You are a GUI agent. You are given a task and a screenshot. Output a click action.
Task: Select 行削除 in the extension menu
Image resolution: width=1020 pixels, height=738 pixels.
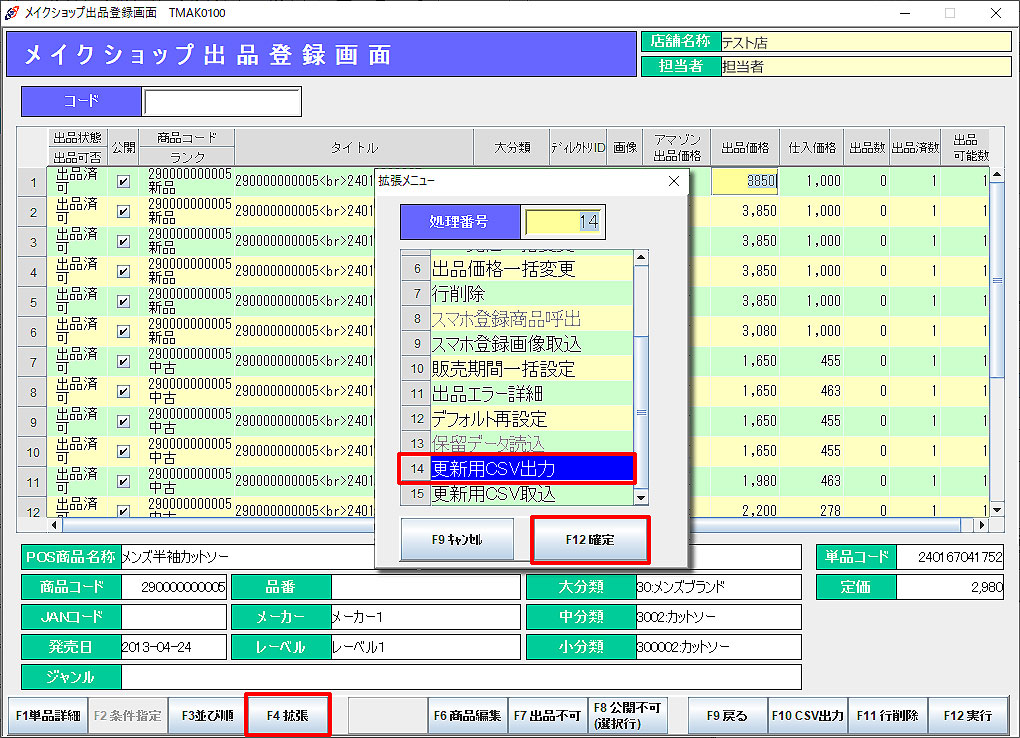click(x=532, y=294)
